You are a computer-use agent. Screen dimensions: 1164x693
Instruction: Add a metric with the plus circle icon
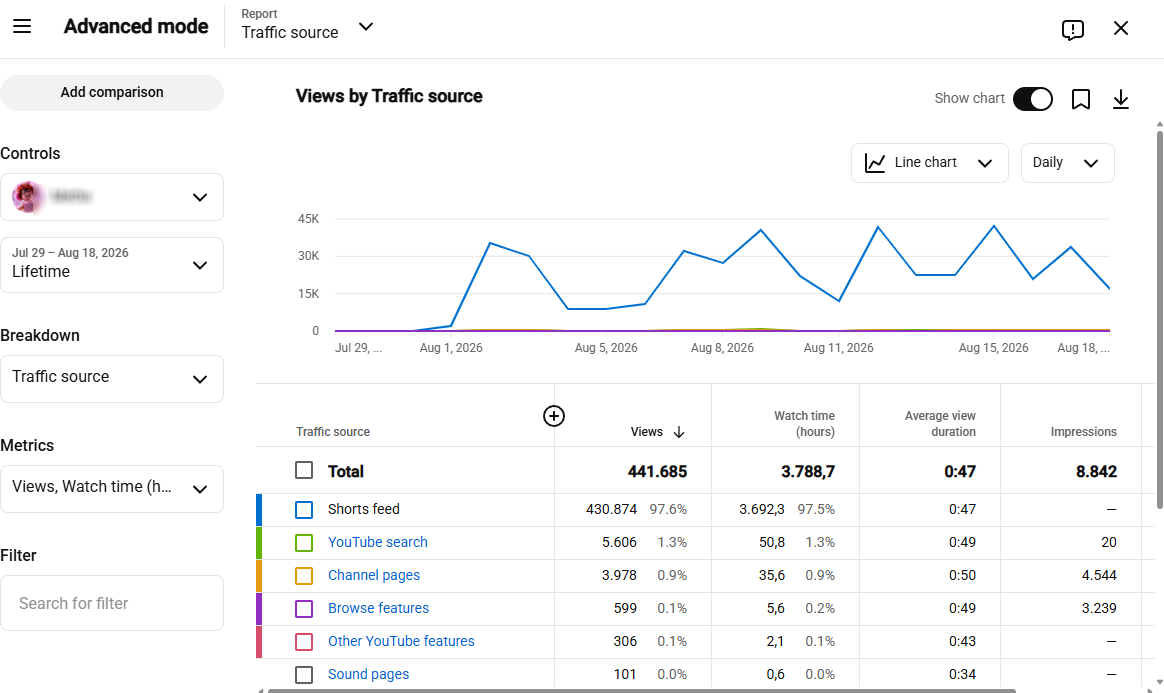point(554,416)
